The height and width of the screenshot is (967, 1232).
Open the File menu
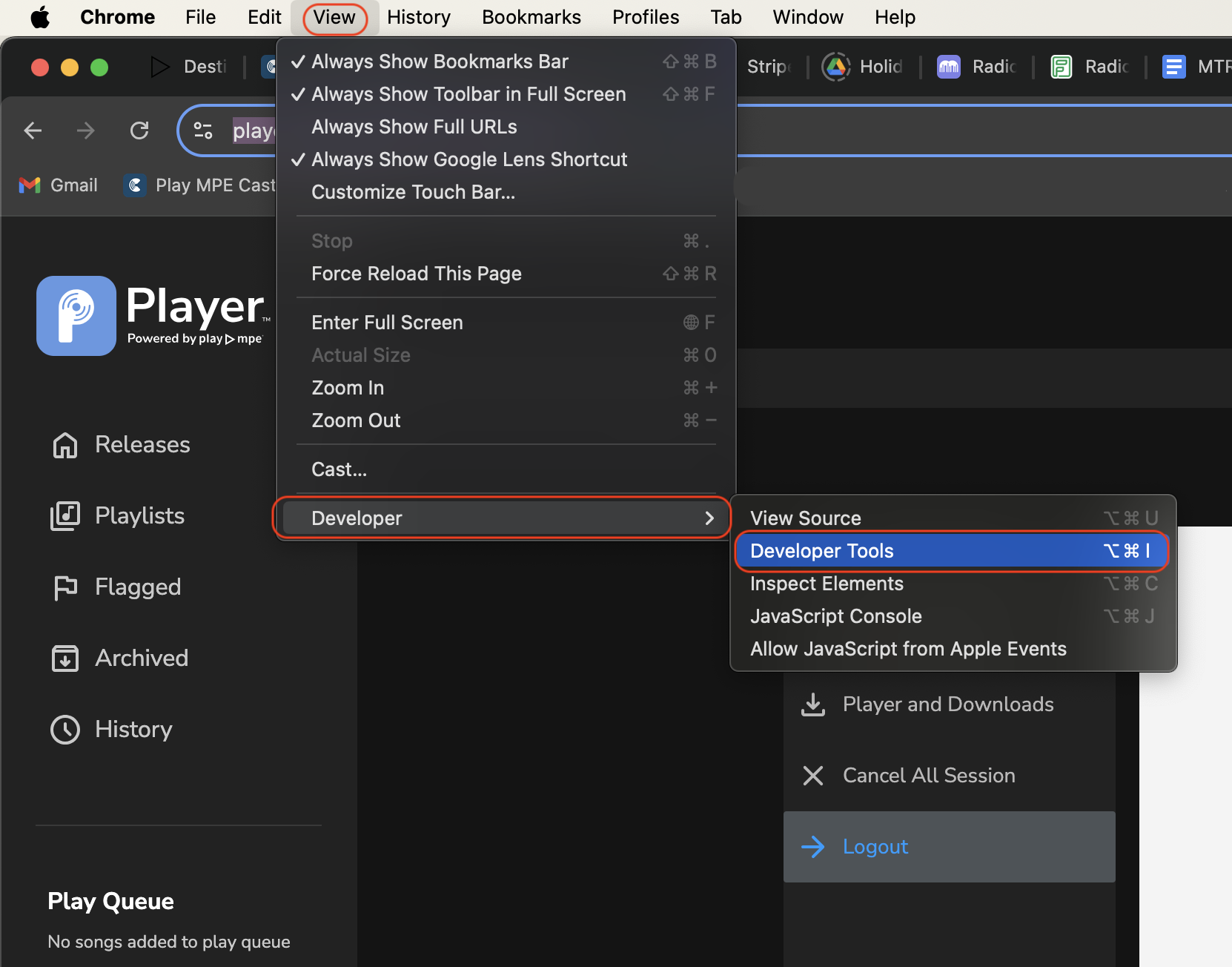[x=200, y=17]
